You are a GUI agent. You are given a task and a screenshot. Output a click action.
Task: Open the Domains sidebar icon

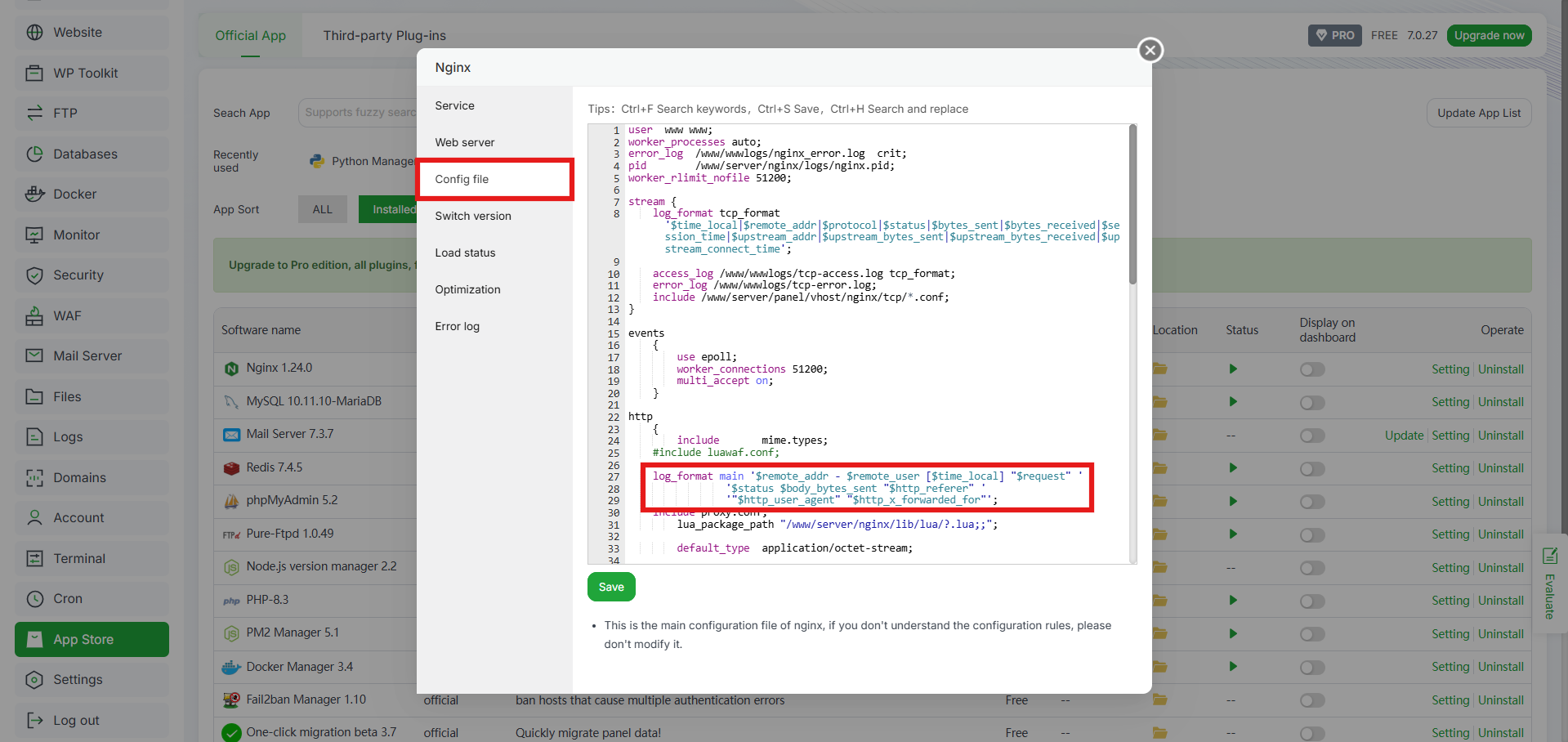pyautogui.click(x=34, y=477)
